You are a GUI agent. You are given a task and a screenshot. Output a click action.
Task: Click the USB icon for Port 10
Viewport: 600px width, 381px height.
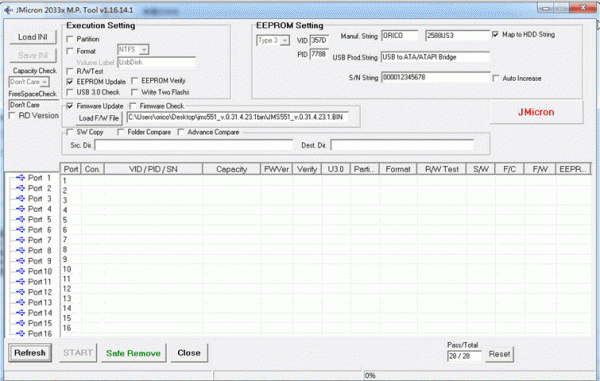pyautogui.click(x=20, y=271)
